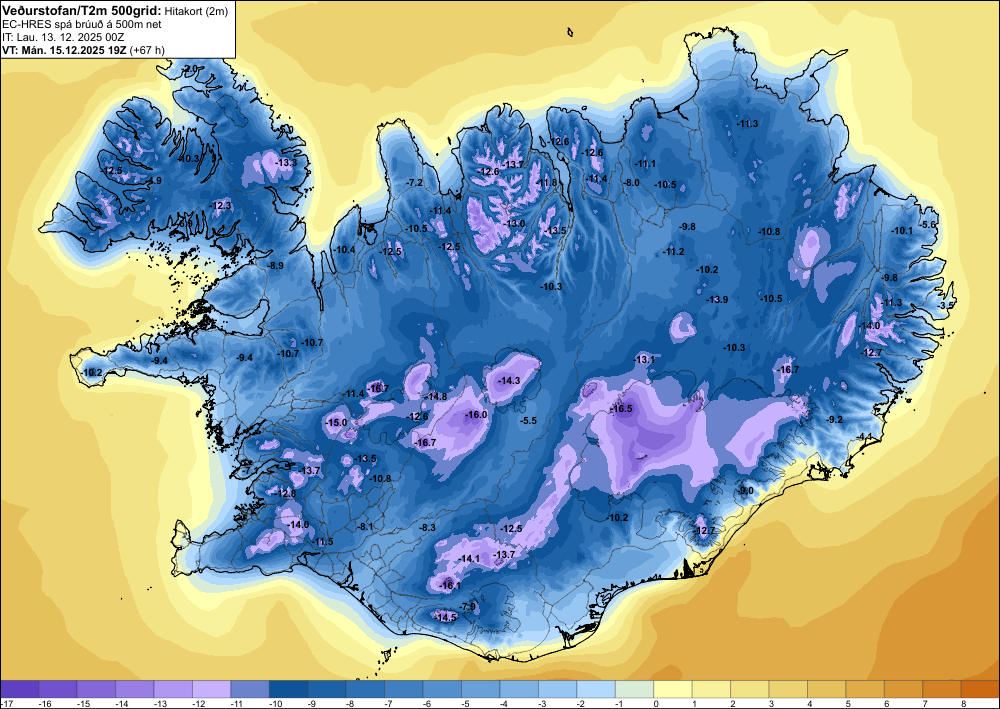1000x709 pixels.
Task: Click the -15.0 temperature label
Action: click(336, 422)
